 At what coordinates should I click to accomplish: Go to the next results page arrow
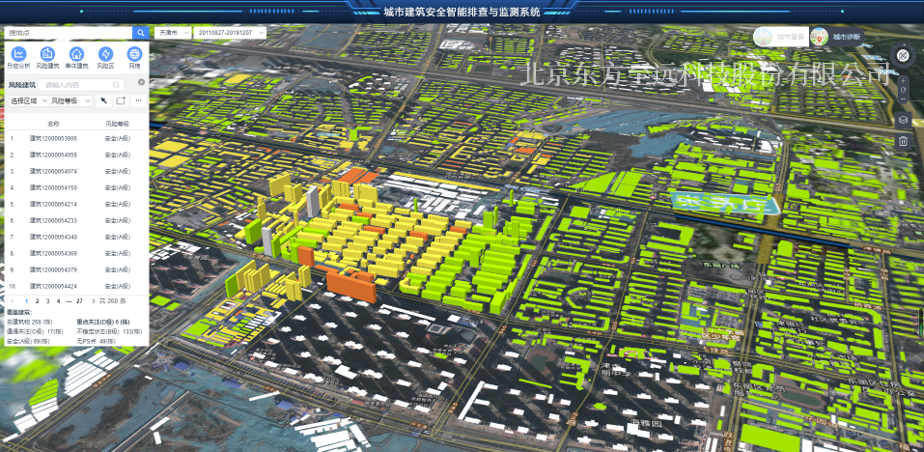93,301
